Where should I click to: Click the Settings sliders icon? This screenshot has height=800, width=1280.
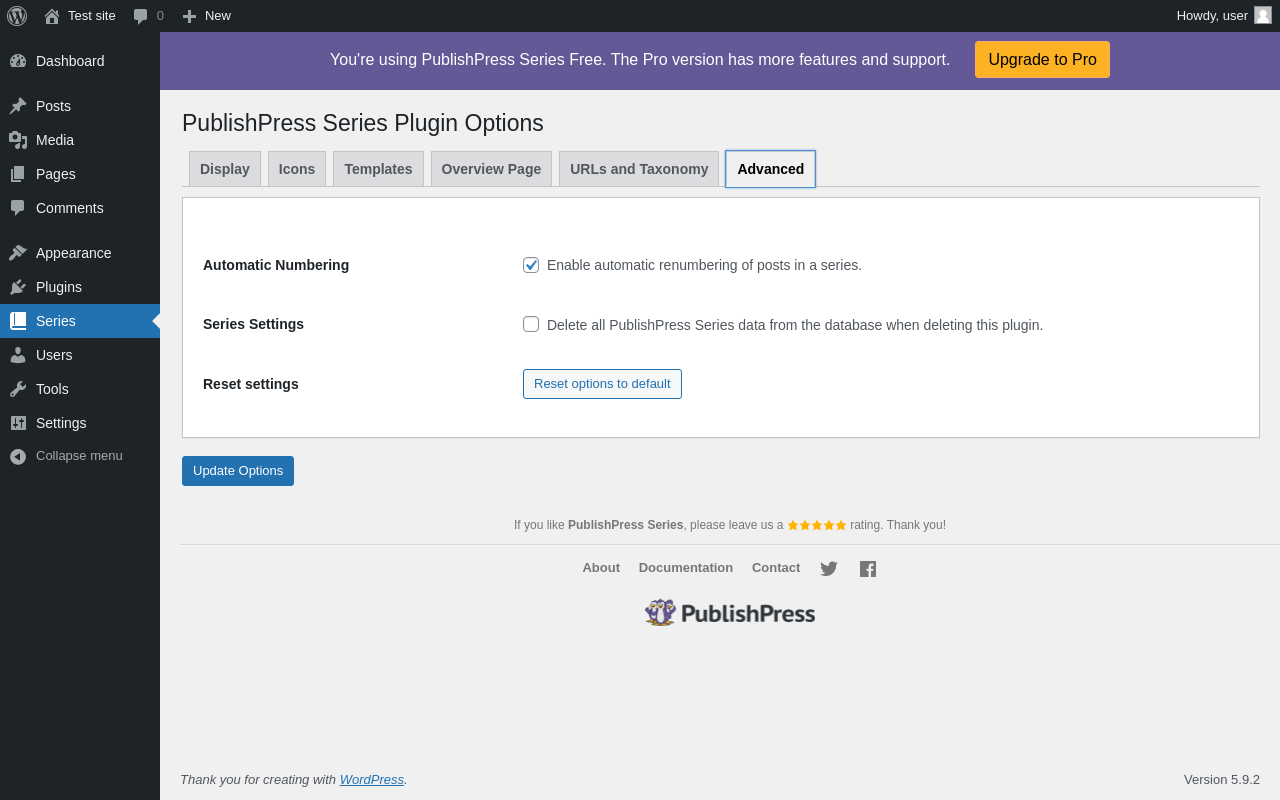(x=18, y=423)
